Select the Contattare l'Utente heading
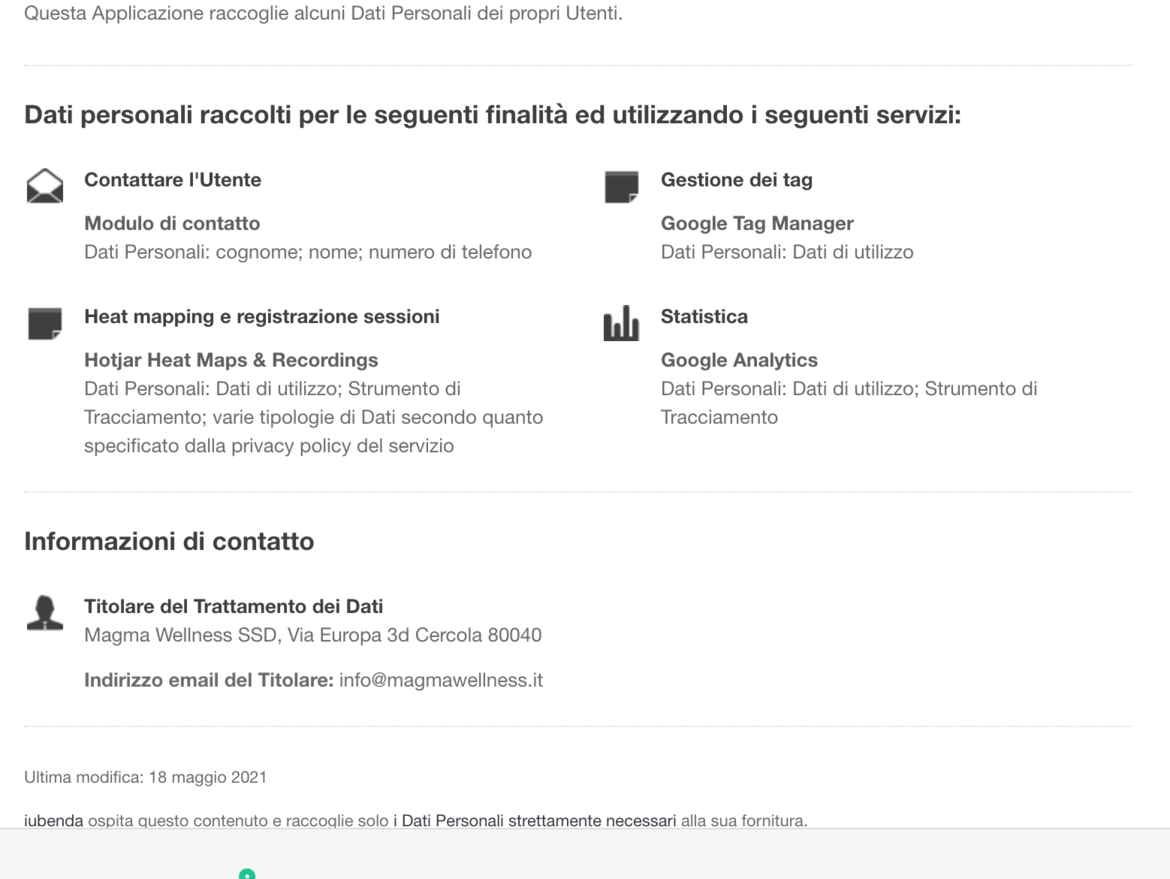The height and width of the screenshot is (879, 1170). [x=172, y=180]
